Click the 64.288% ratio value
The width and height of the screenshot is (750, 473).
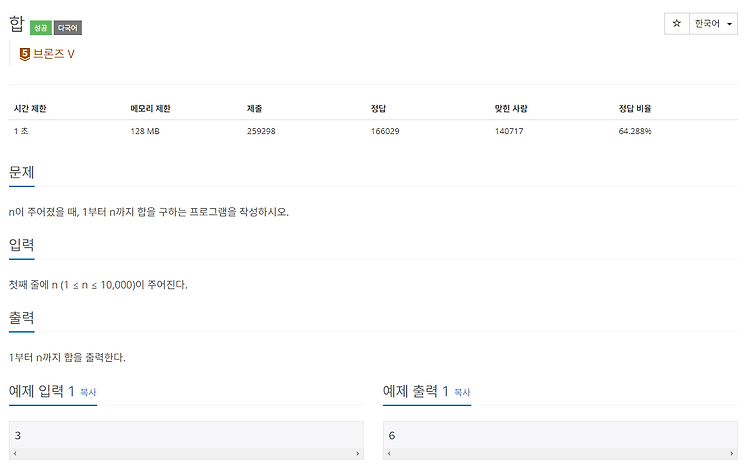point(635,131)
